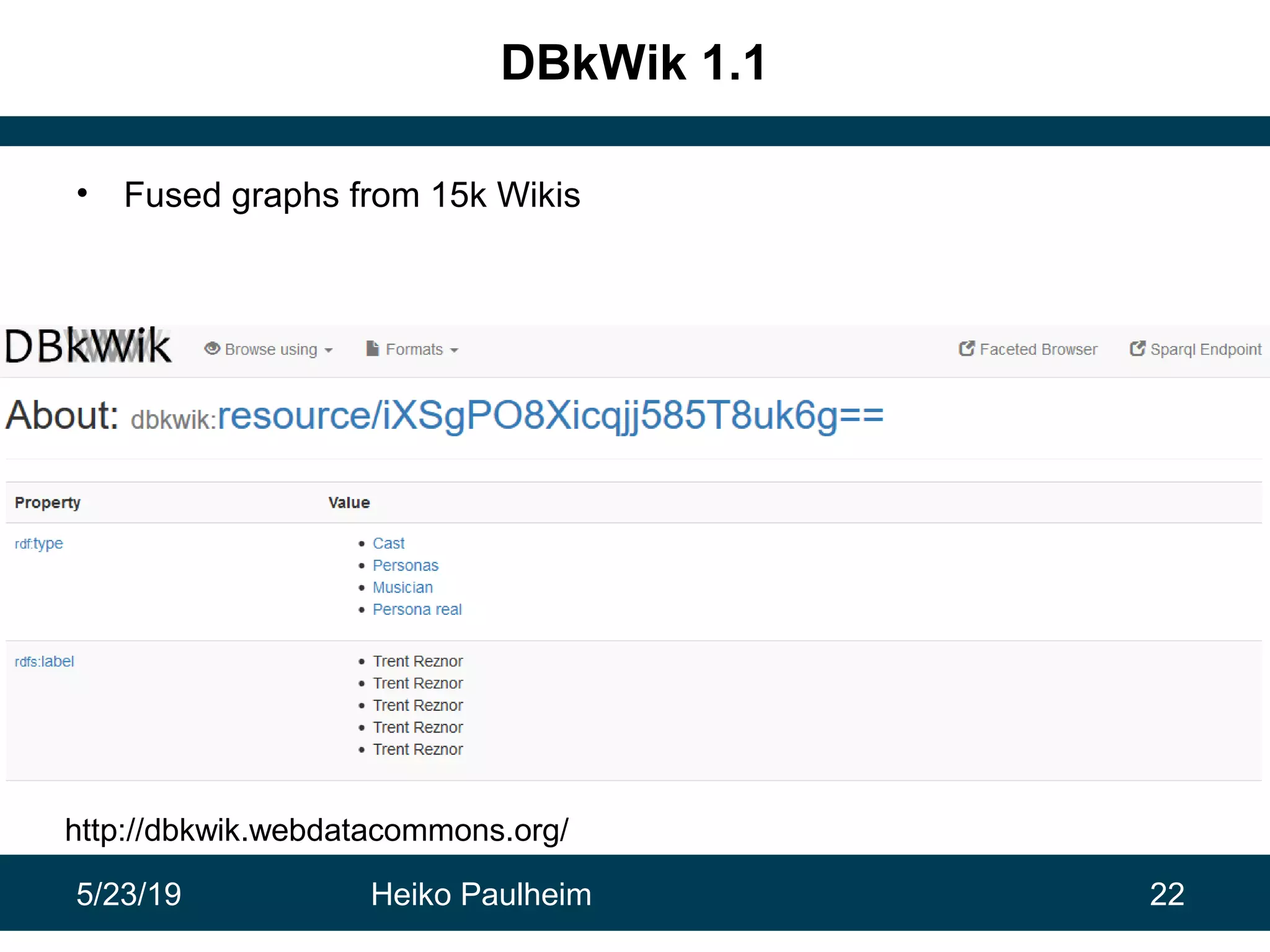Click the Value column header
The height and width of the screenshot is (952, 1270).
[x=349, y=503]
